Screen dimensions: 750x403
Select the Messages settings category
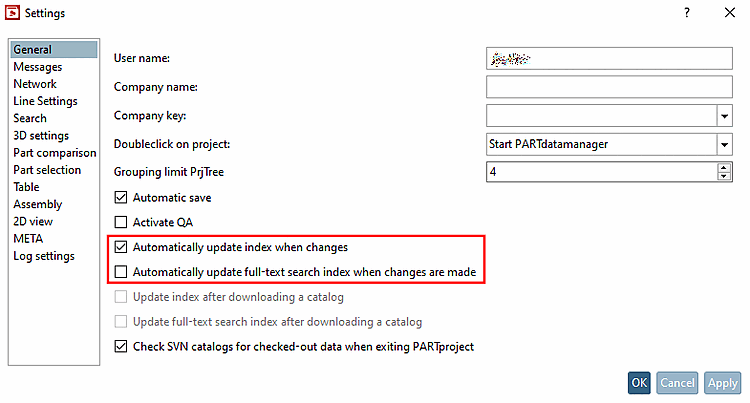(38, 67)
